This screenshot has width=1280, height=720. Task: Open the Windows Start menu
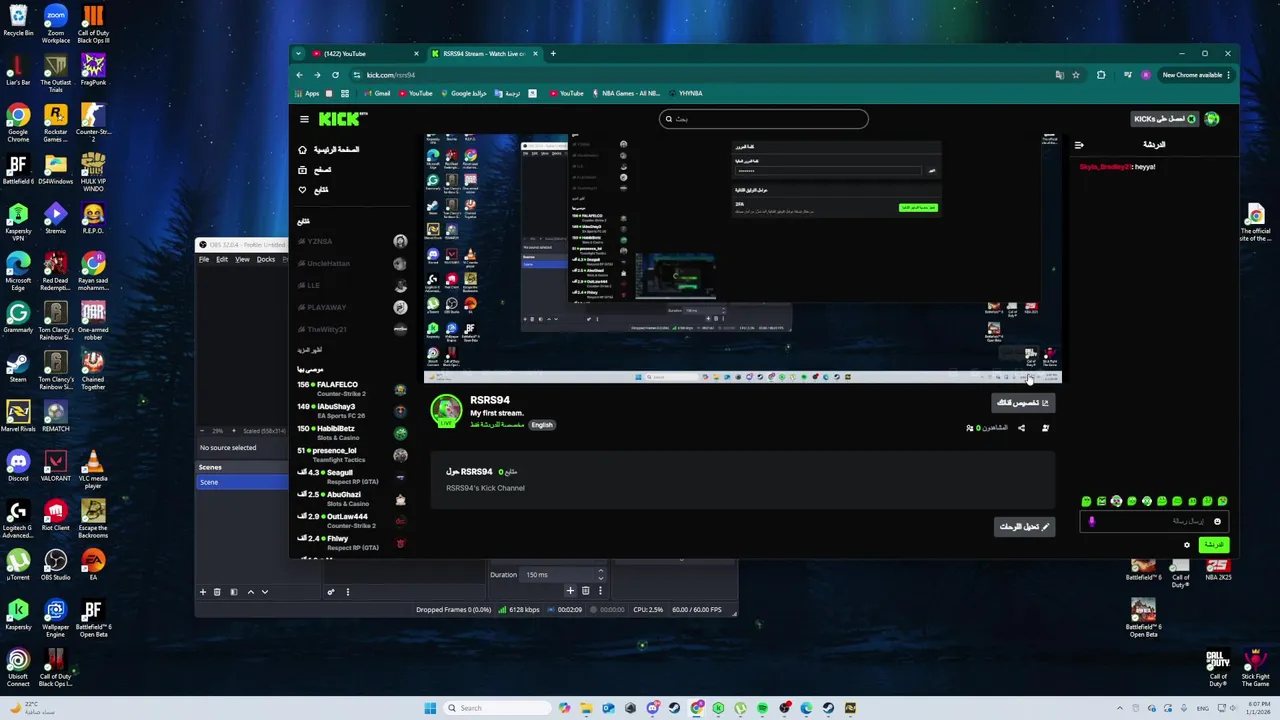[430, 708]
